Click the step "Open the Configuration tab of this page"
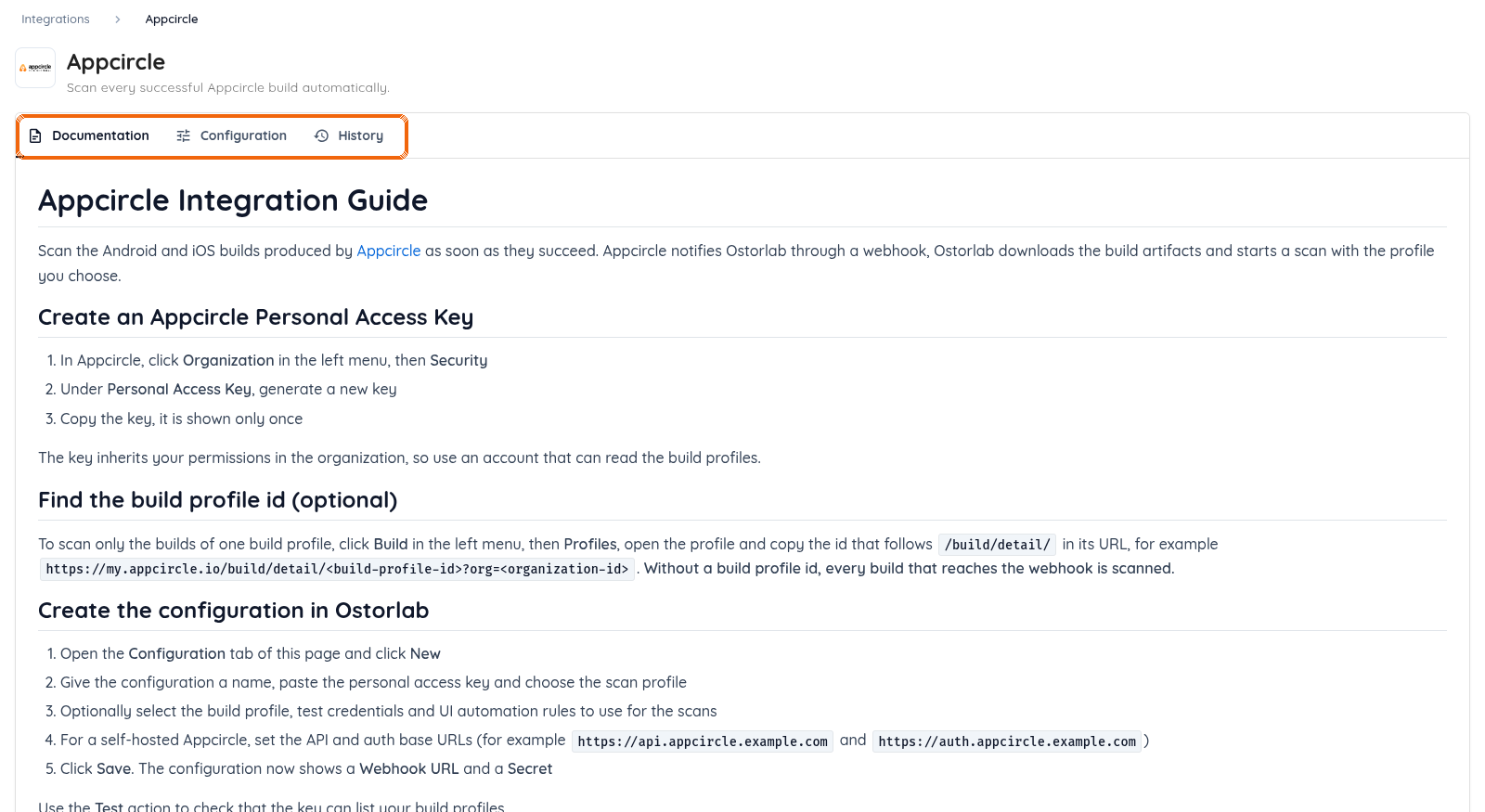Viewport: 1485px width, 812px height. [x=251, y=654]
